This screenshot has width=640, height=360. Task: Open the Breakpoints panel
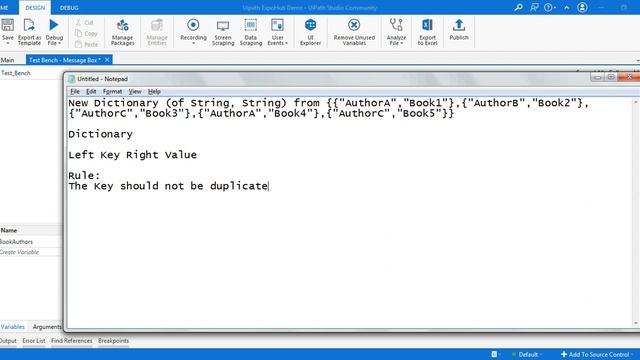pyautogui.click(x=113, y=340)
